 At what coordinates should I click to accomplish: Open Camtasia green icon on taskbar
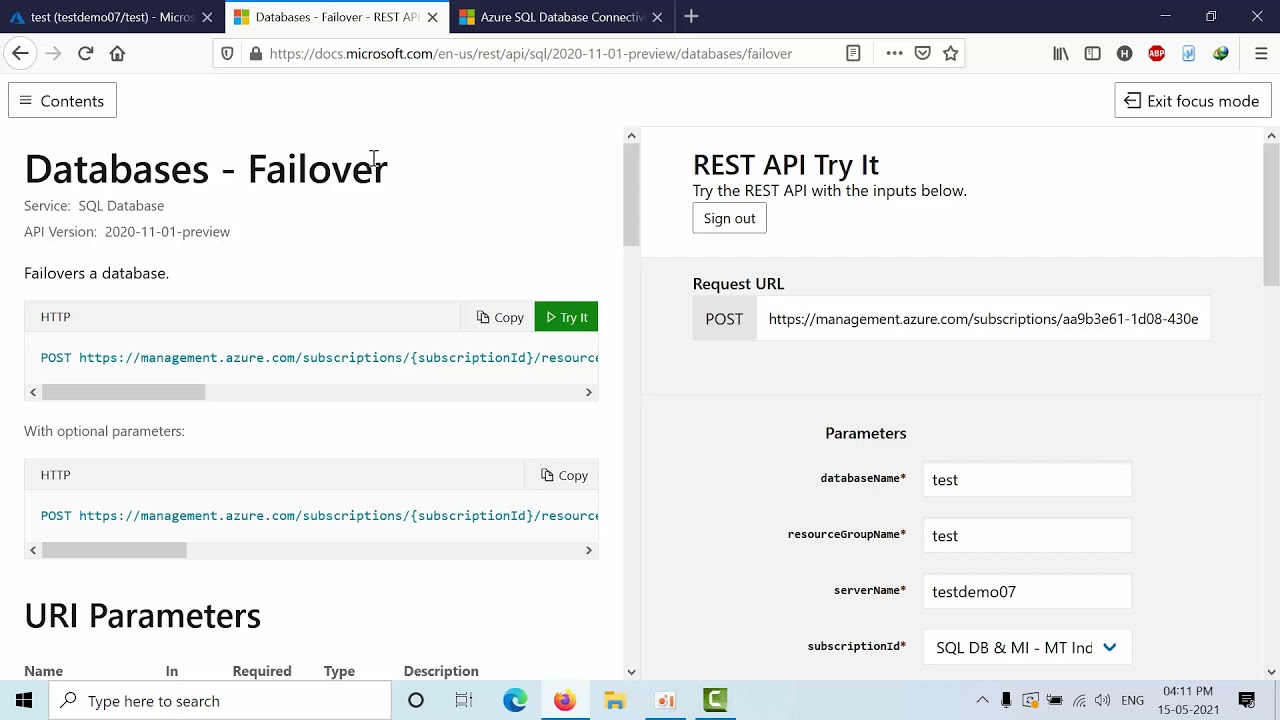[x=715, y=701]
